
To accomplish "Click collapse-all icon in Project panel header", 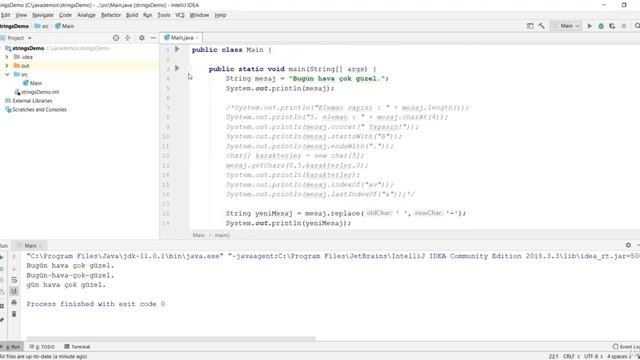I will tap(128, 38).
